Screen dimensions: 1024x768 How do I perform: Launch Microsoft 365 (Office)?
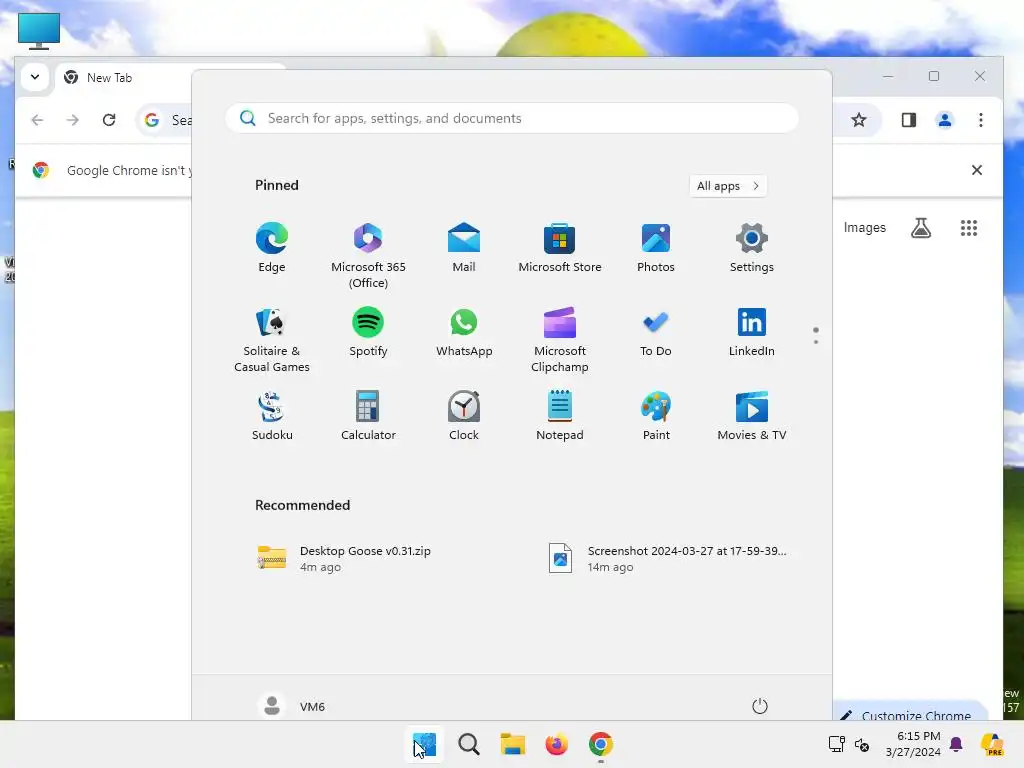(x=368, y=255)
